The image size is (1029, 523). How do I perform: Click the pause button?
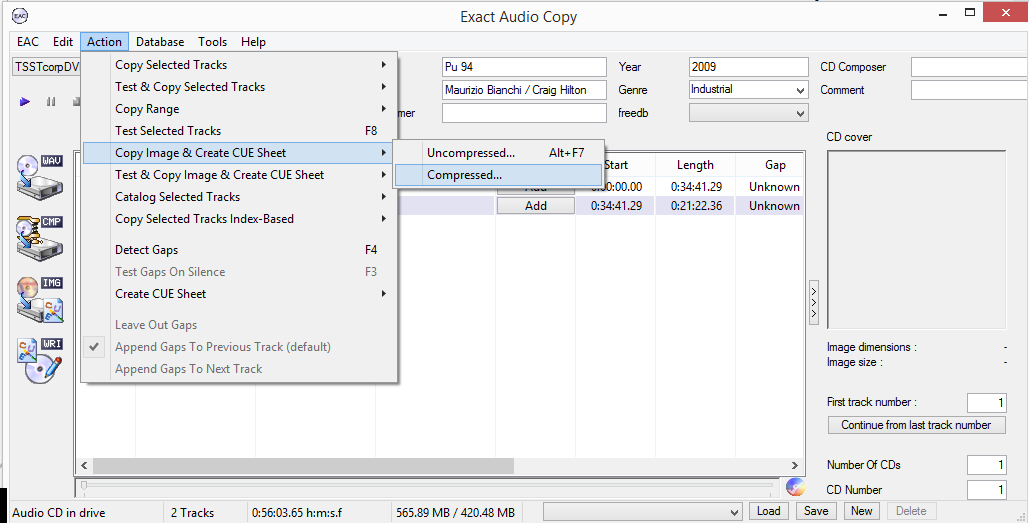click(51, 102)
